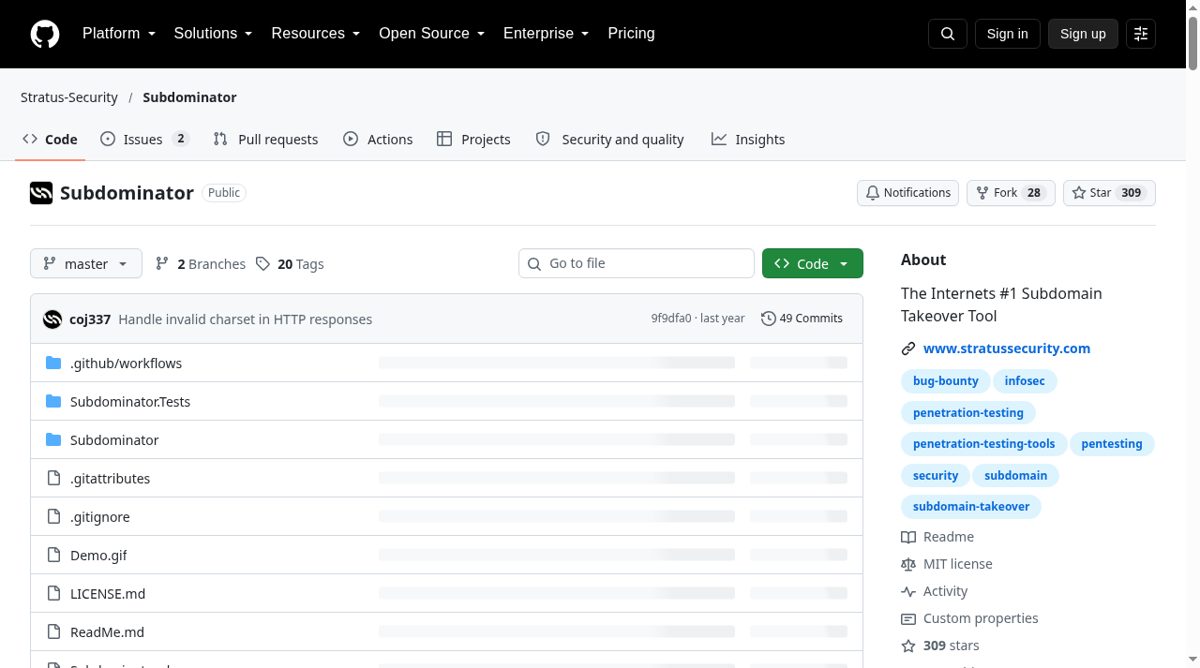Screen dimensions: 1200x668
Task: Go to GitHub homepage via Octocat logo
Action: tap(45, 34)
